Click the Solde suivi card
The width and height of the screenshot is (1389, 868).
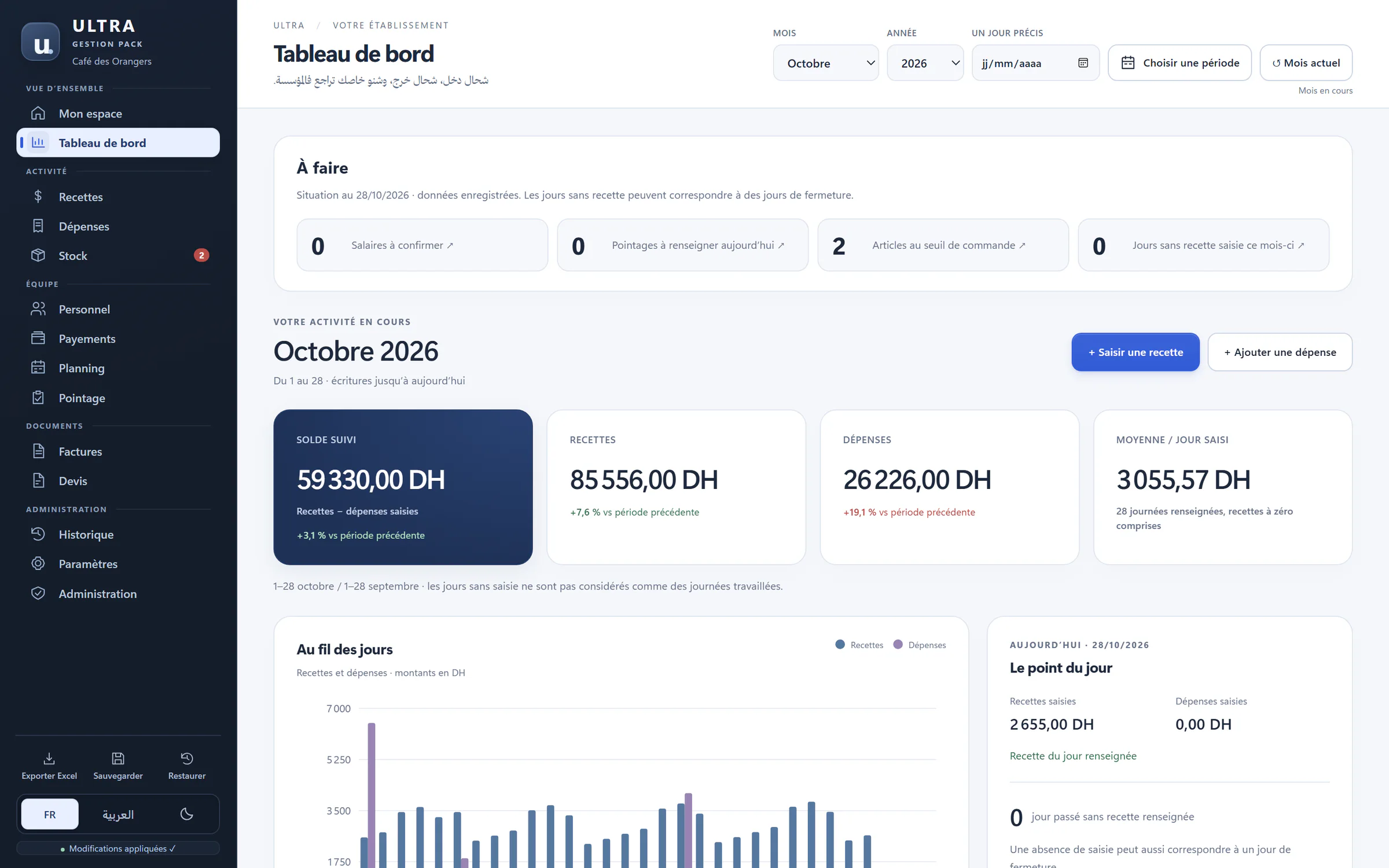click(x=403, y=487)
